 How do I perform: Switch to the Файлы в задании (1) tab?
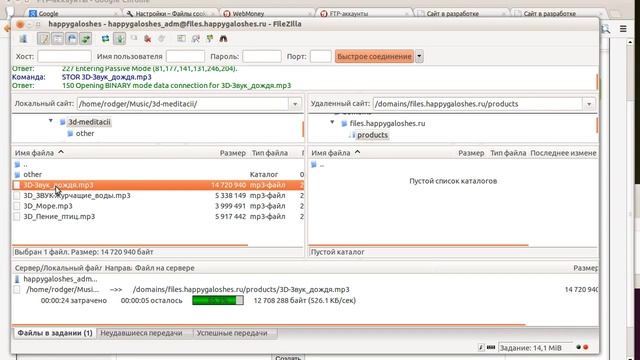point(55,333)
